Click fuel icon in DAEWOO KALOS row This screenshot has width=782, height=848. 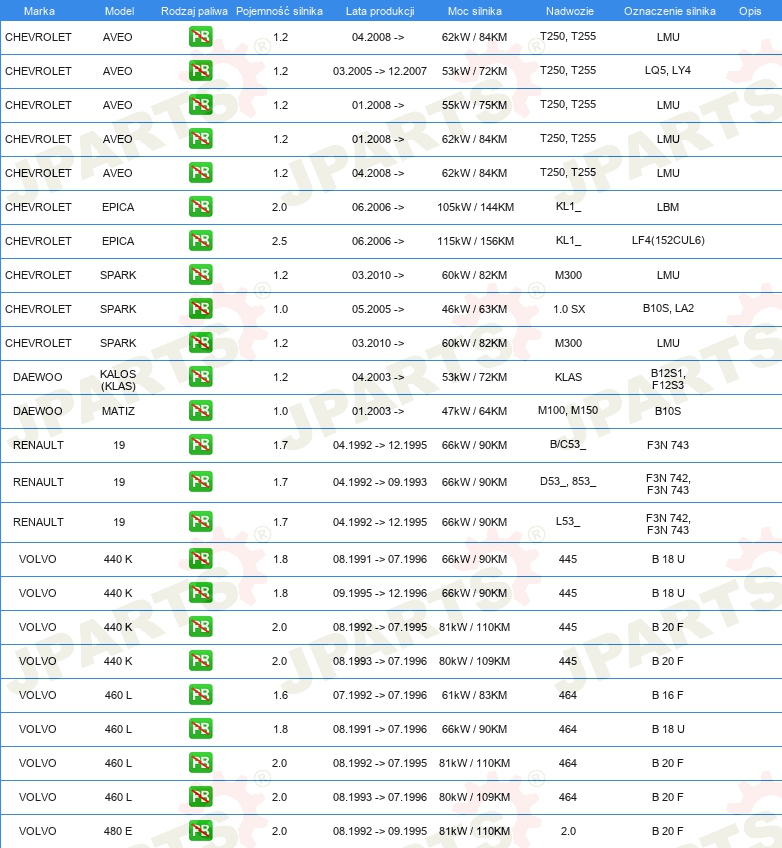tap(201, 377)
